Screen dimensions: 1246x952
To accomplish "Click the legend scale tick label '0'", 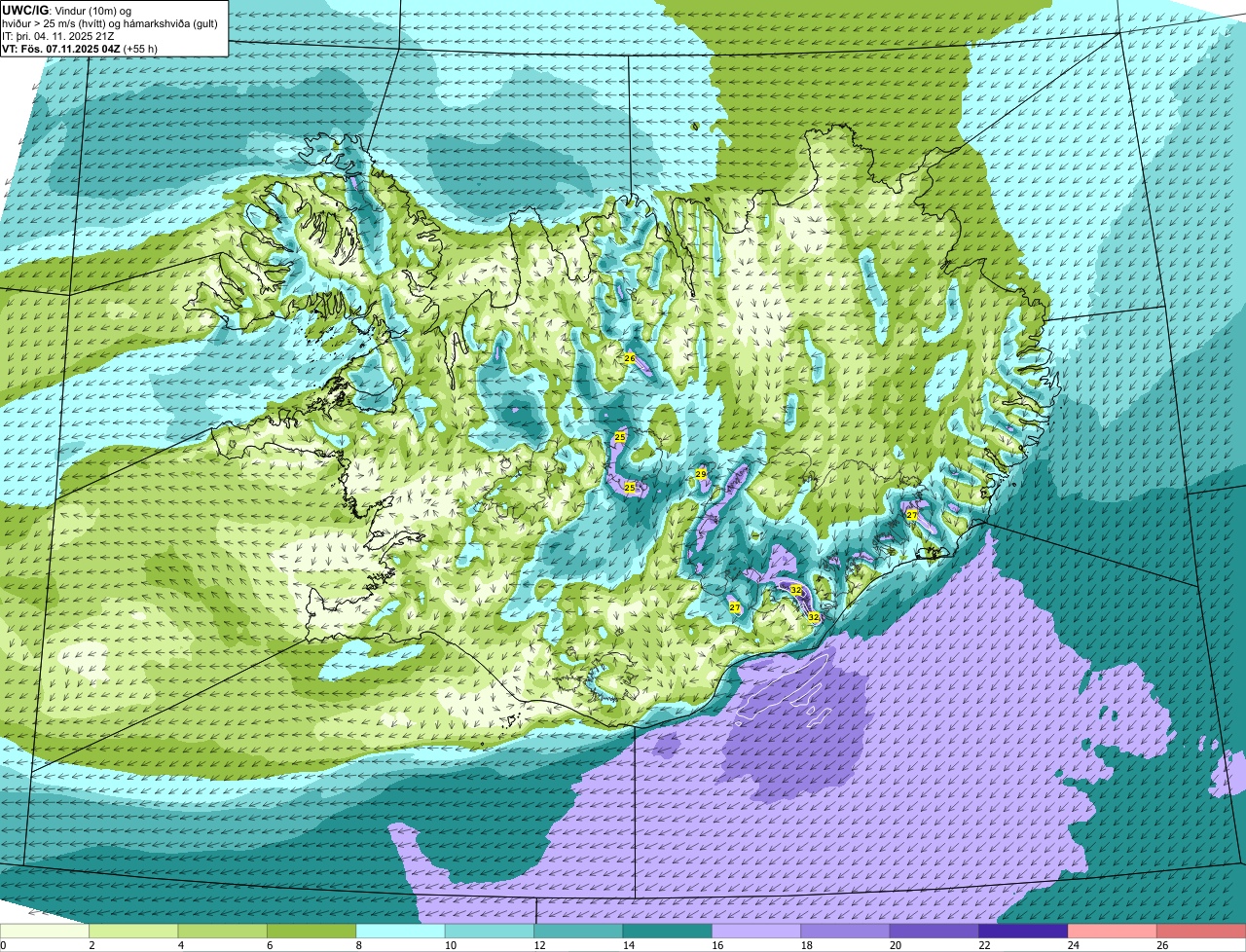I will [3, 945].
